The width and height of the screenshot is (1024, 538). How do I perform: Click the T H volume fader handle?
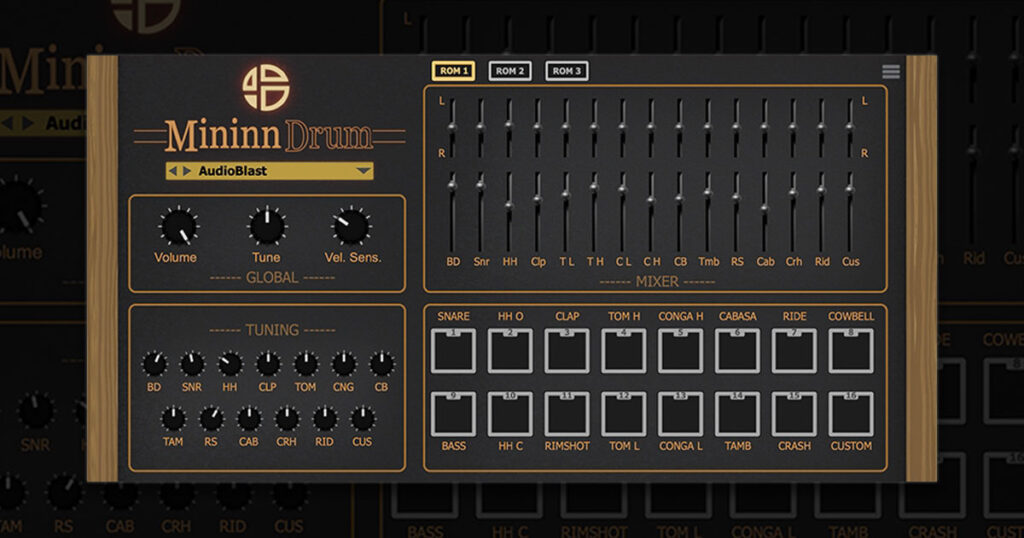(x=594, y=186)
